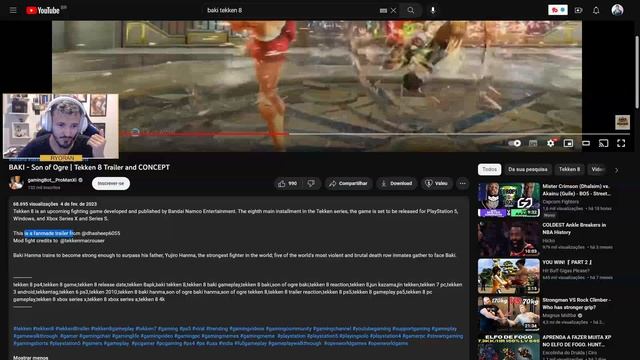Select the Da sua pesquisa chip
The image size is (640, 360).
point(528,169)
